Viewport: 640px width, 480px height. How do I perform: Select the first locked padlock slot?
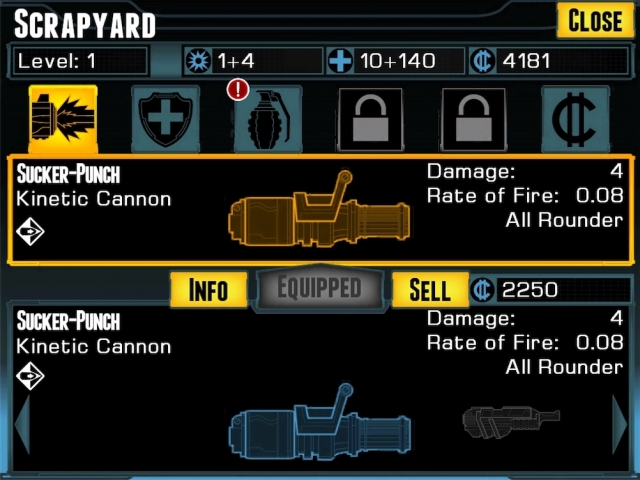[371, 119]
